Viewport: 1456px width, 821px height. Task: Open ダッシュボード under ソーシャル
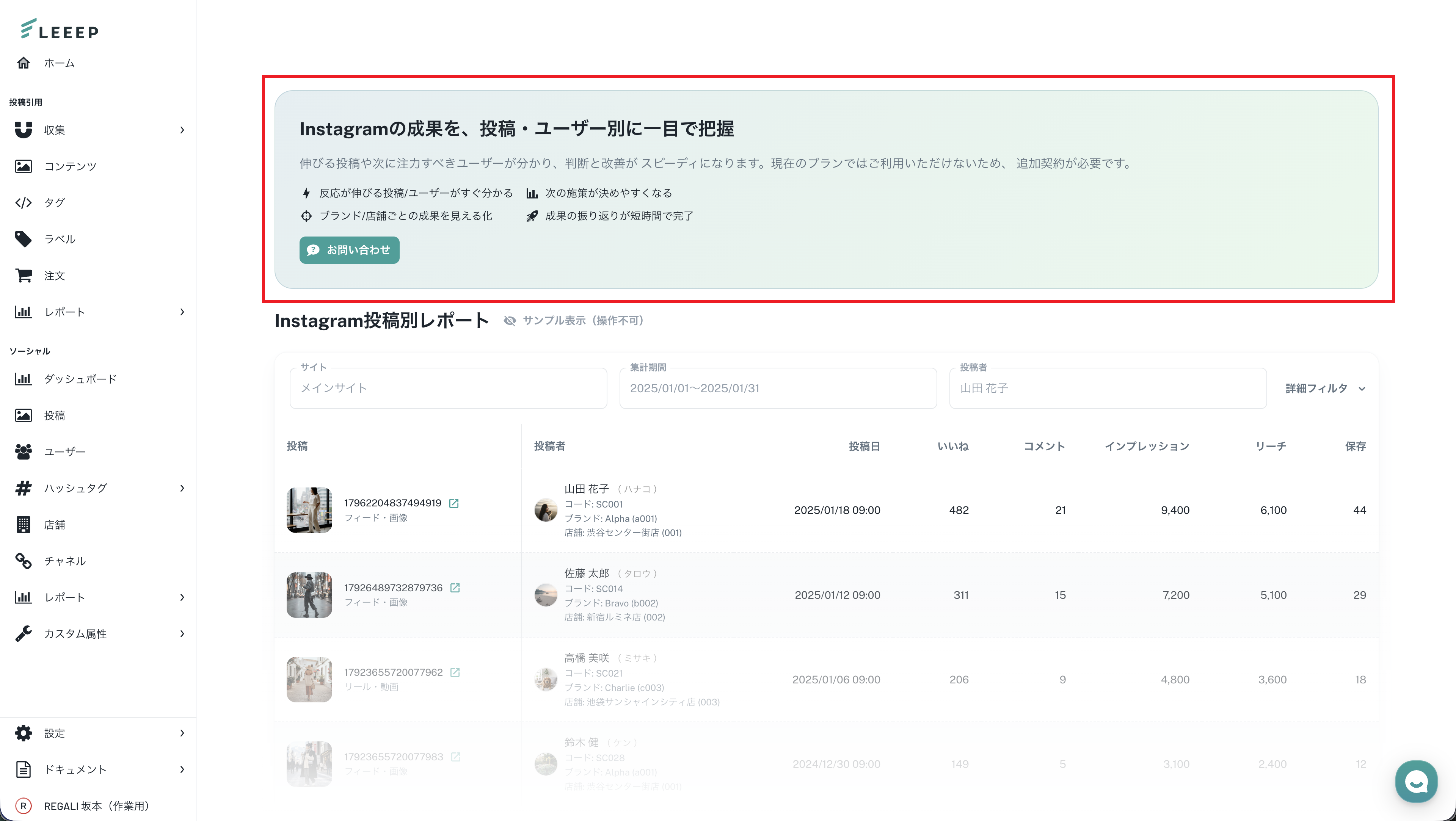point(80,379)
